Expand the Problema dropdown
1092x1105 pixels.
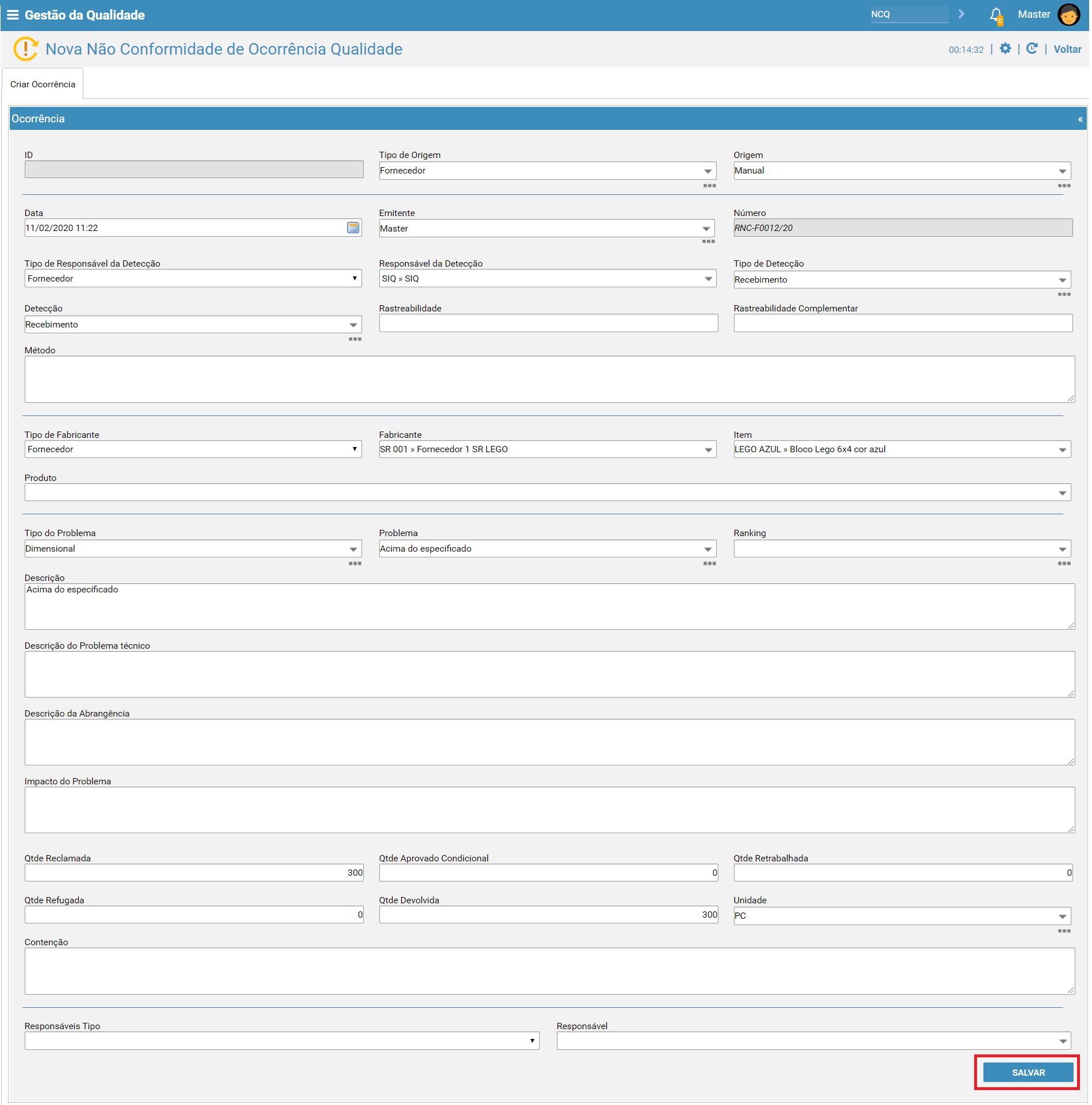click(547, 548)
